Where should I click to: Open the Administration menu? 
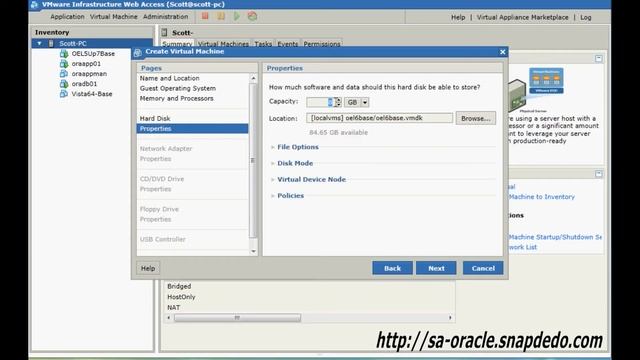point(165,17)
